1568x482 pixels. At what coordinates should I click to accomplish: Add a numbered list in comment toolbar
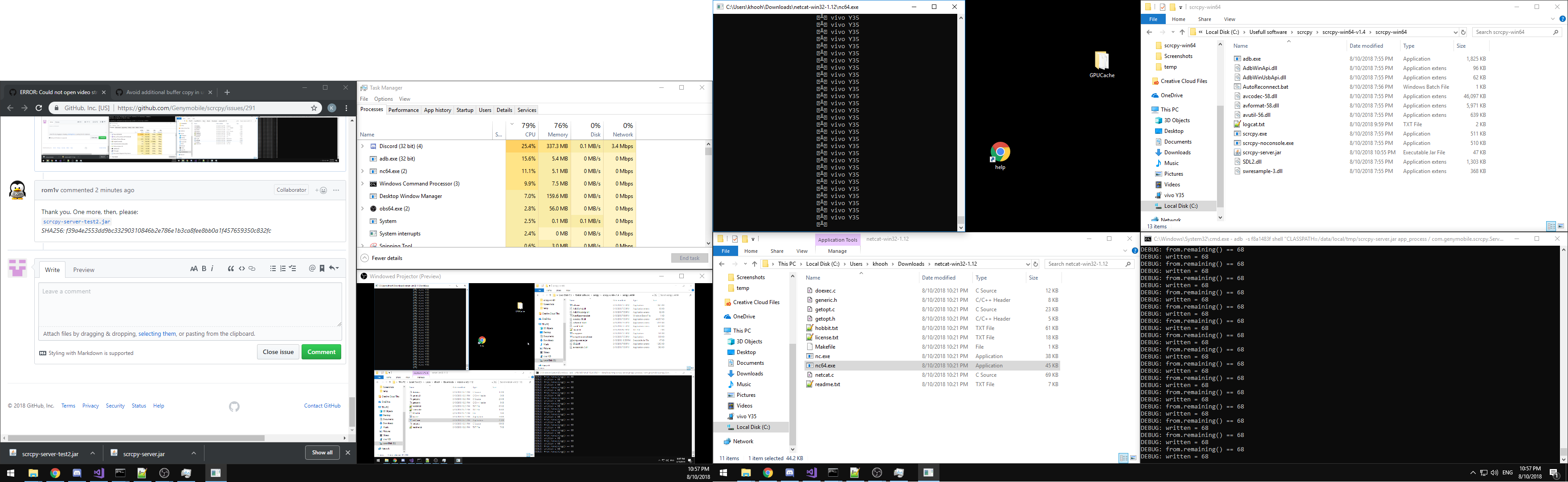(283, 269)
